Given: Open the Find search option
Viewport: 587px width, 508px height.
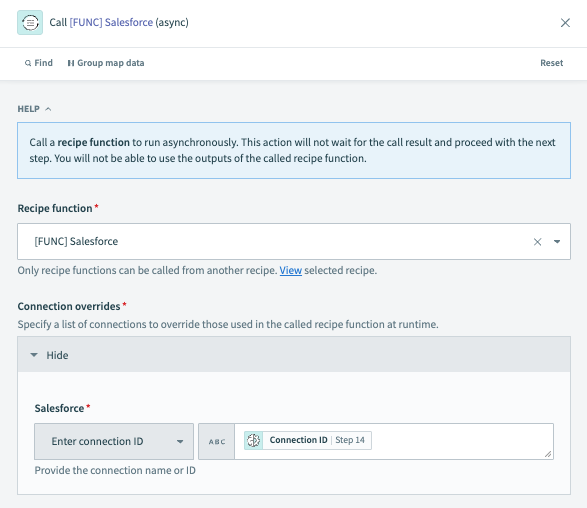Looking at the screenshot, I should [x=39, y=63].
